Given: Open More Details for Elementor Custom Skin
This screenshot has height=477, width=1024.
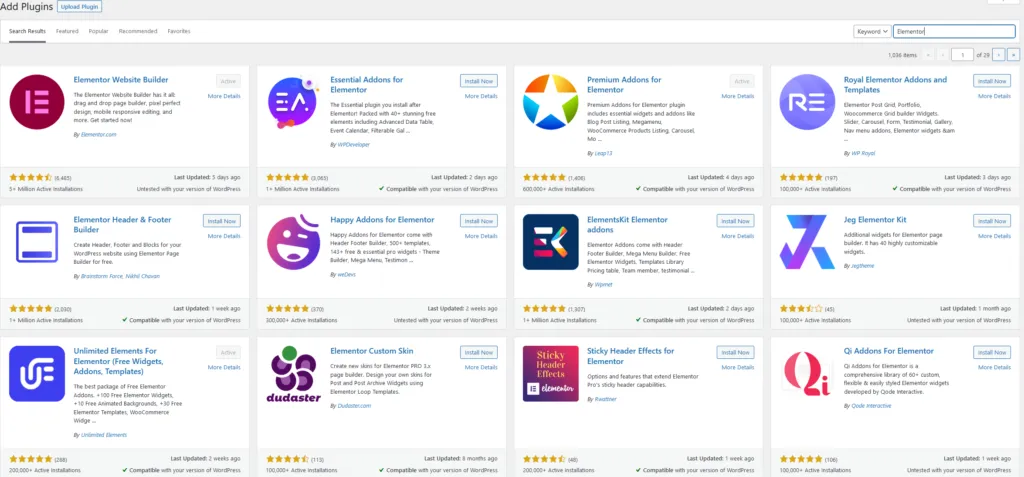Looking at the screenshot, I should [x=481, y=367].
